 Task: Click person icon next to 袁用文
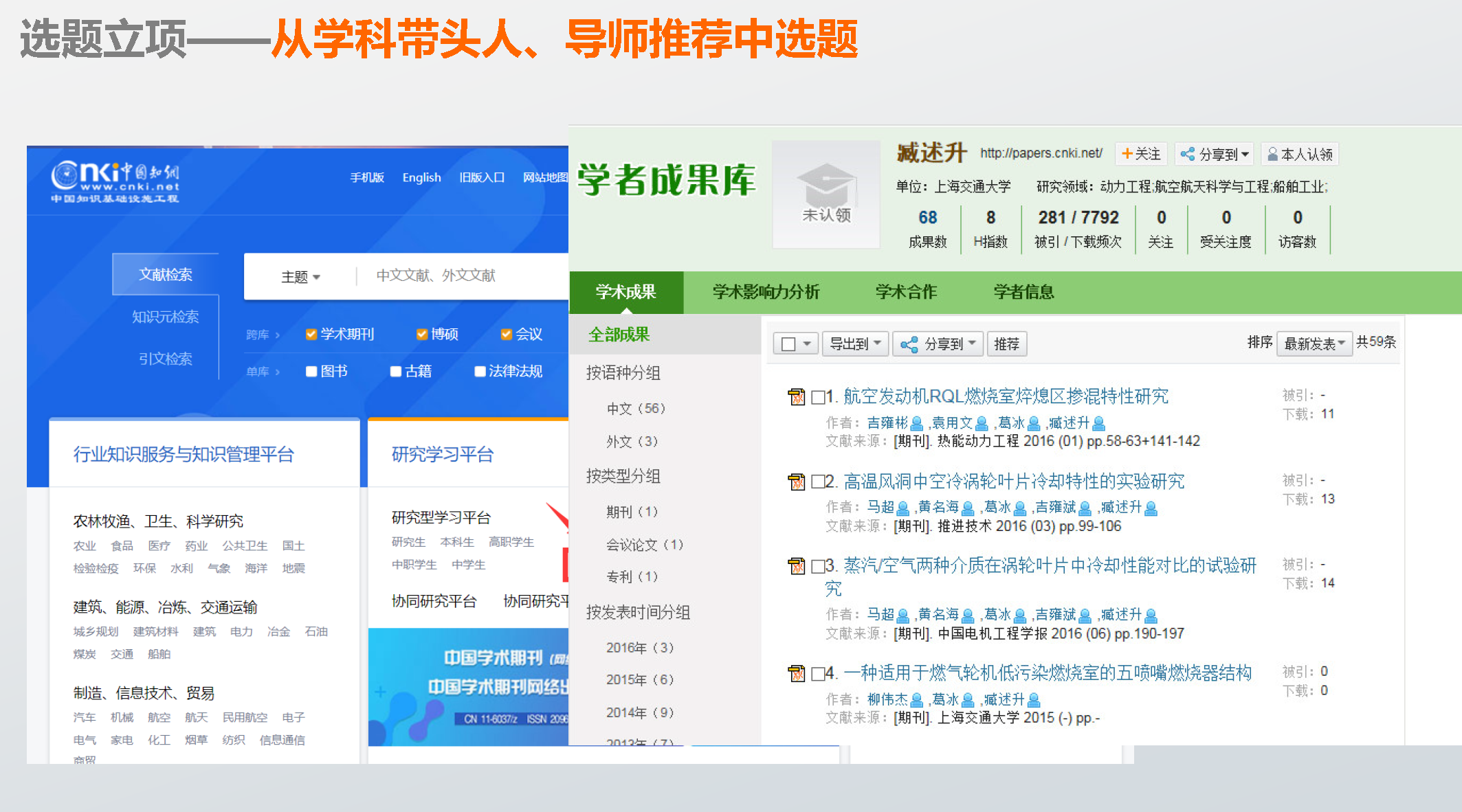(982, 424)
